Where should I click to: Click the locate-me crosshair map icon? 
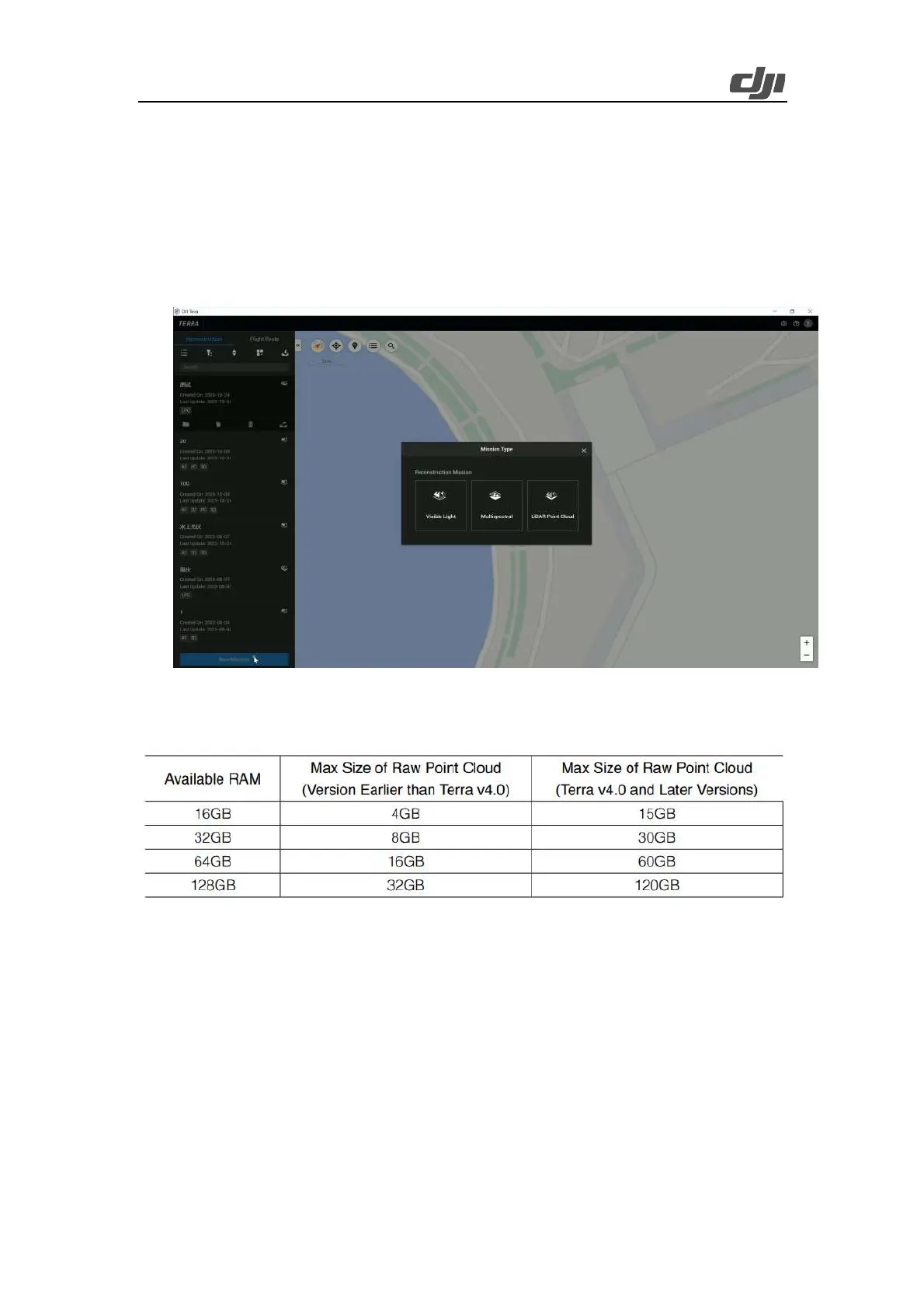pyautogui.click(x=336, y=346)
